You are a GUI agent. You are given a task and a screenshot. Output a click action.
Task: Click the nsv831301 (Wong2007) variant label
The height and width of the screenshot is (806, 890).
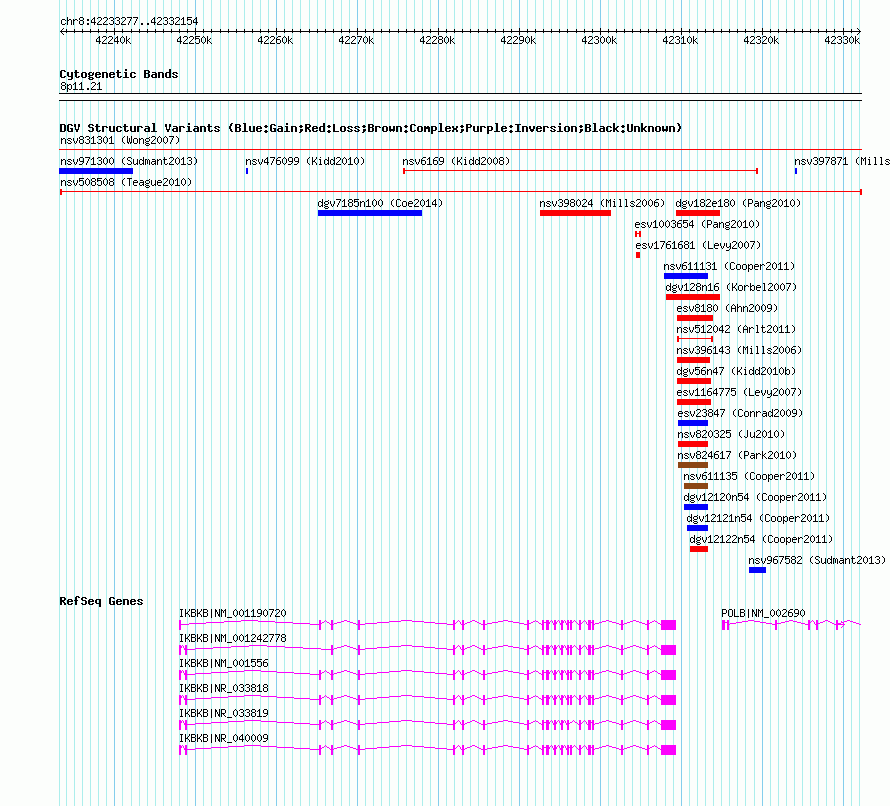point(120,140)
